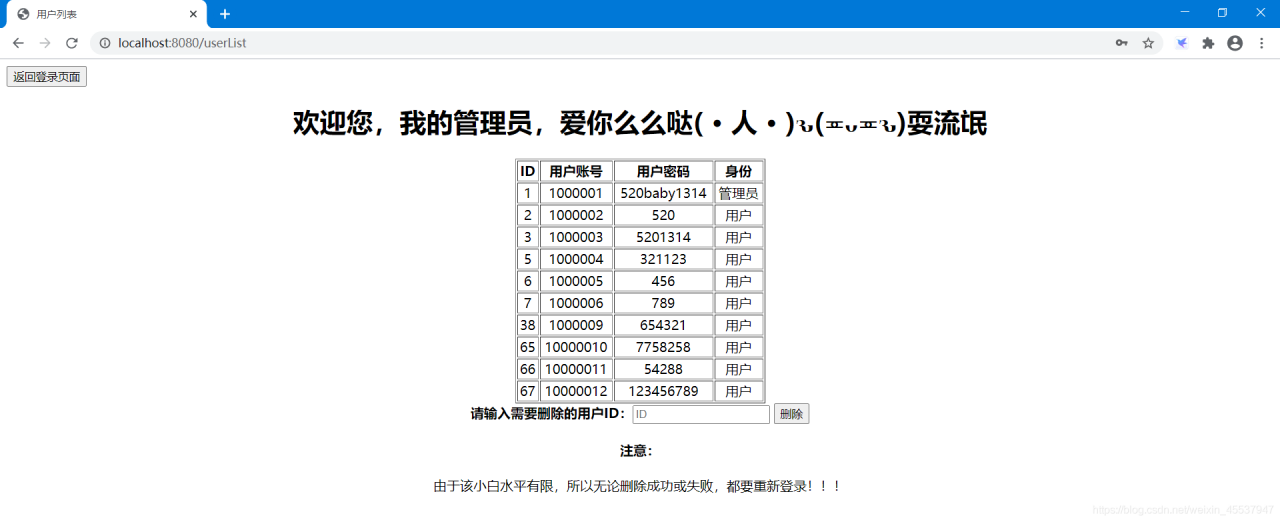Focus the ID input field for deletion

700,414
